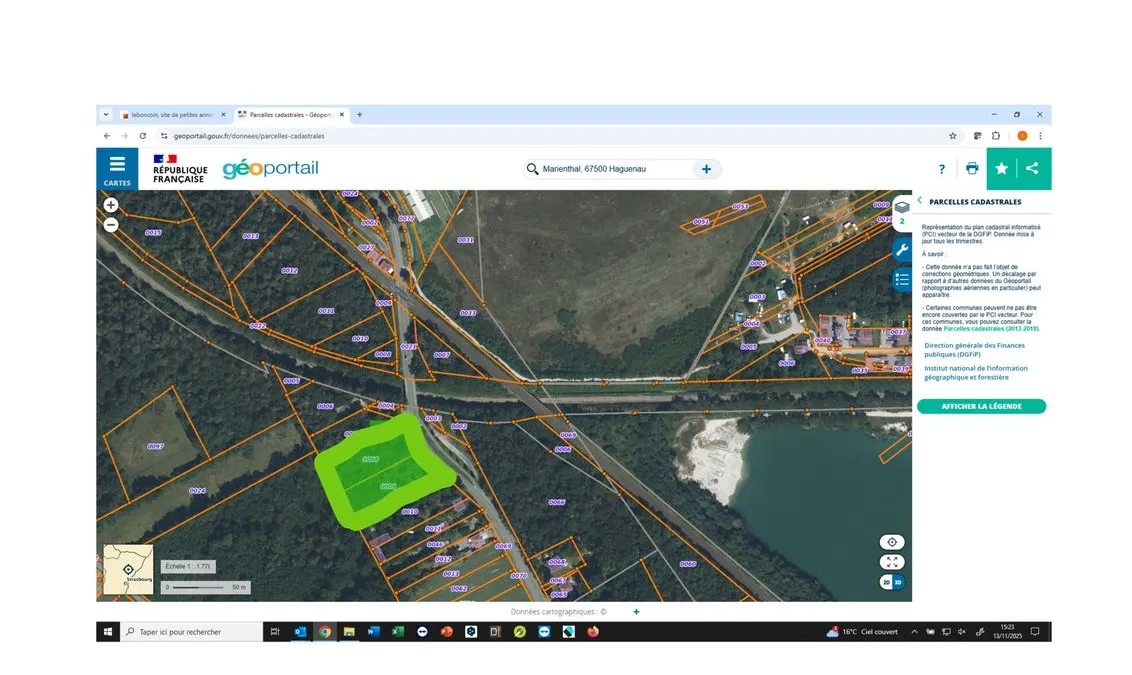Viewport: 1132px width, 675px height.
Task: Open advanced search with the plus button
Action: point(706,169)
